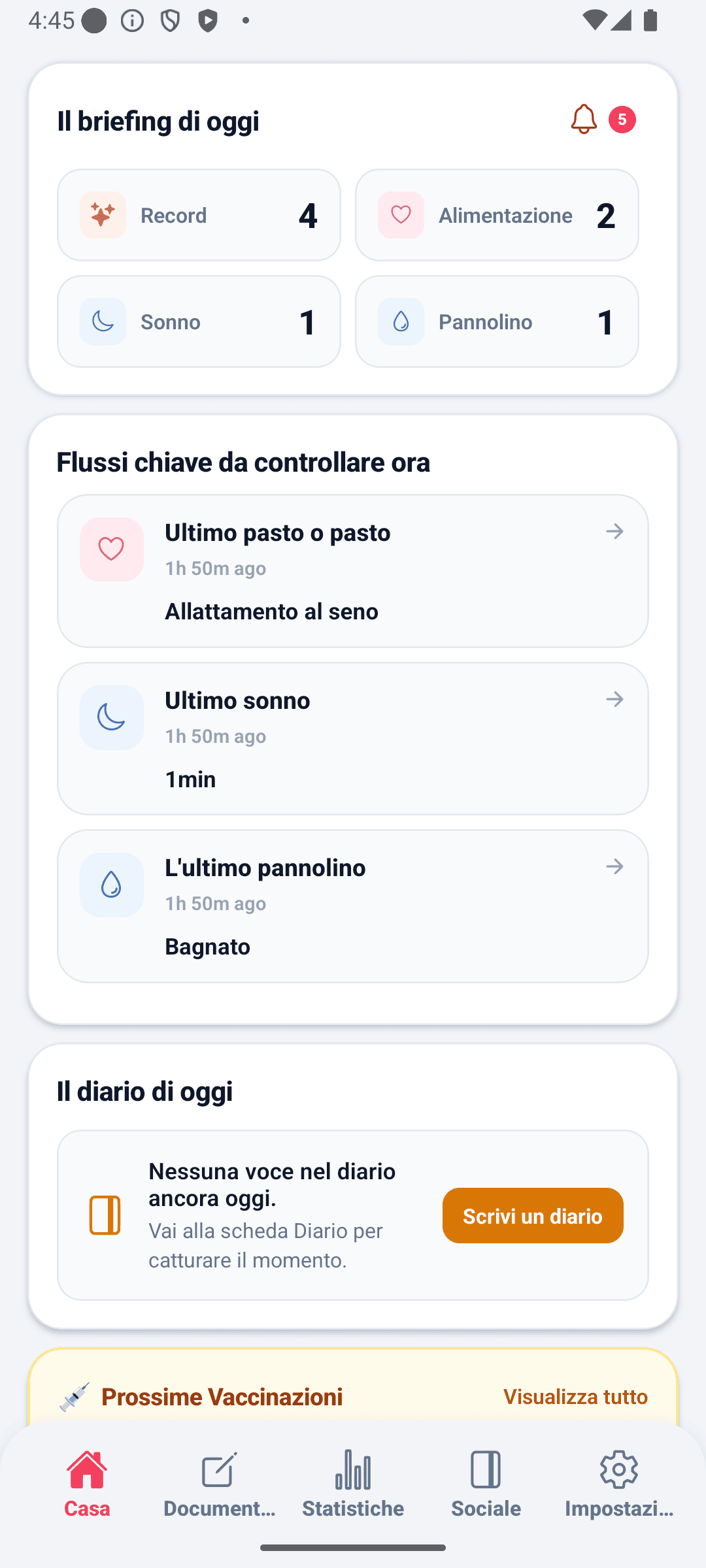706x1568 pixels.
Task: Tap droplet icon in L'ultimo pannolino card
Action: tap(112, 885)
